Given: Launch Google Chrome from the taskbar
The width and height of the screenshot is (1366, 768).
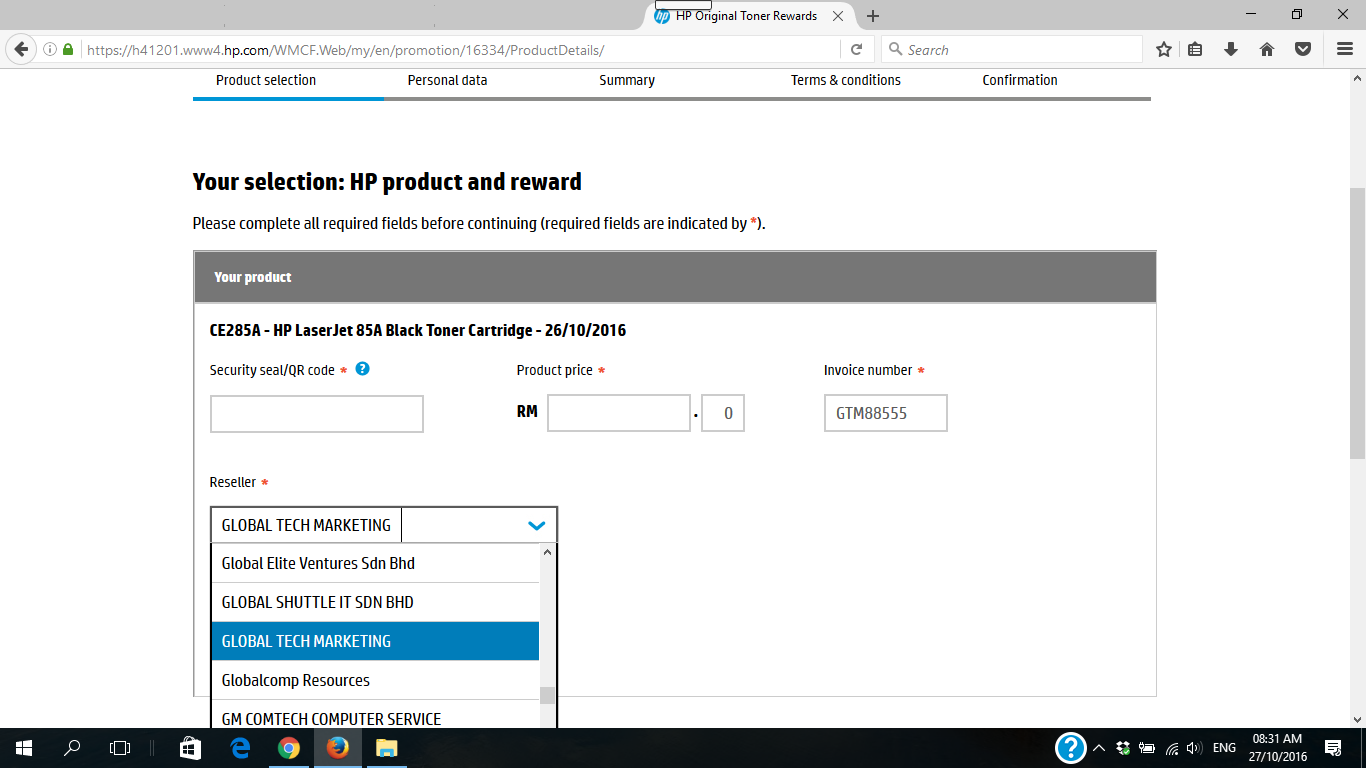Looking at the screenshot, I should coord(289,747).
